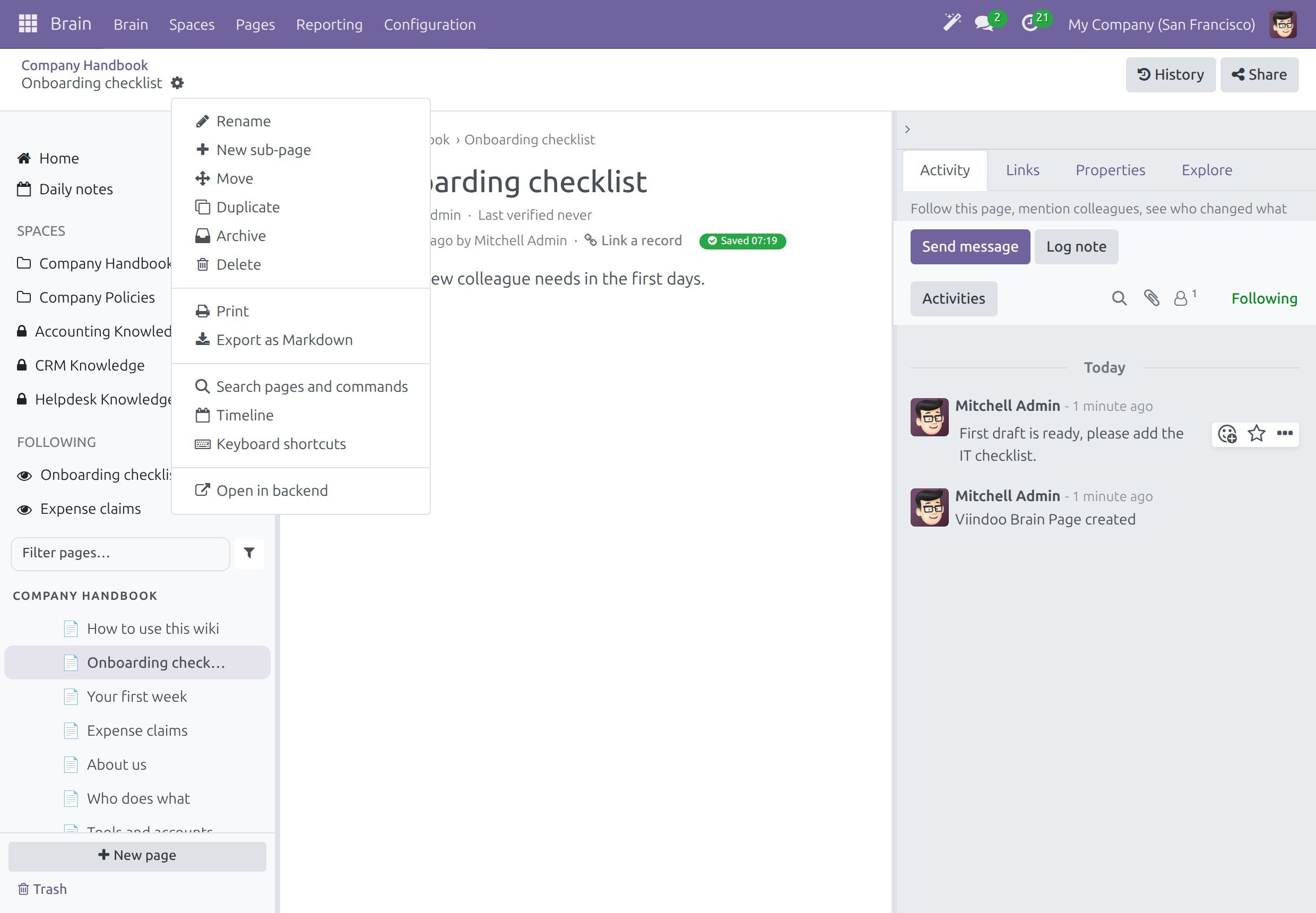Click the paperclip attachments icon
This screenshot has height=913, width=1316.
1151,298
